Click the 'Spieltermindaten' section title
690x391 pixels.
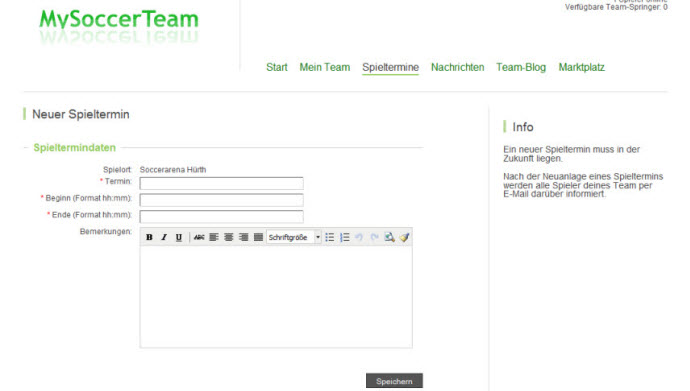74,148
